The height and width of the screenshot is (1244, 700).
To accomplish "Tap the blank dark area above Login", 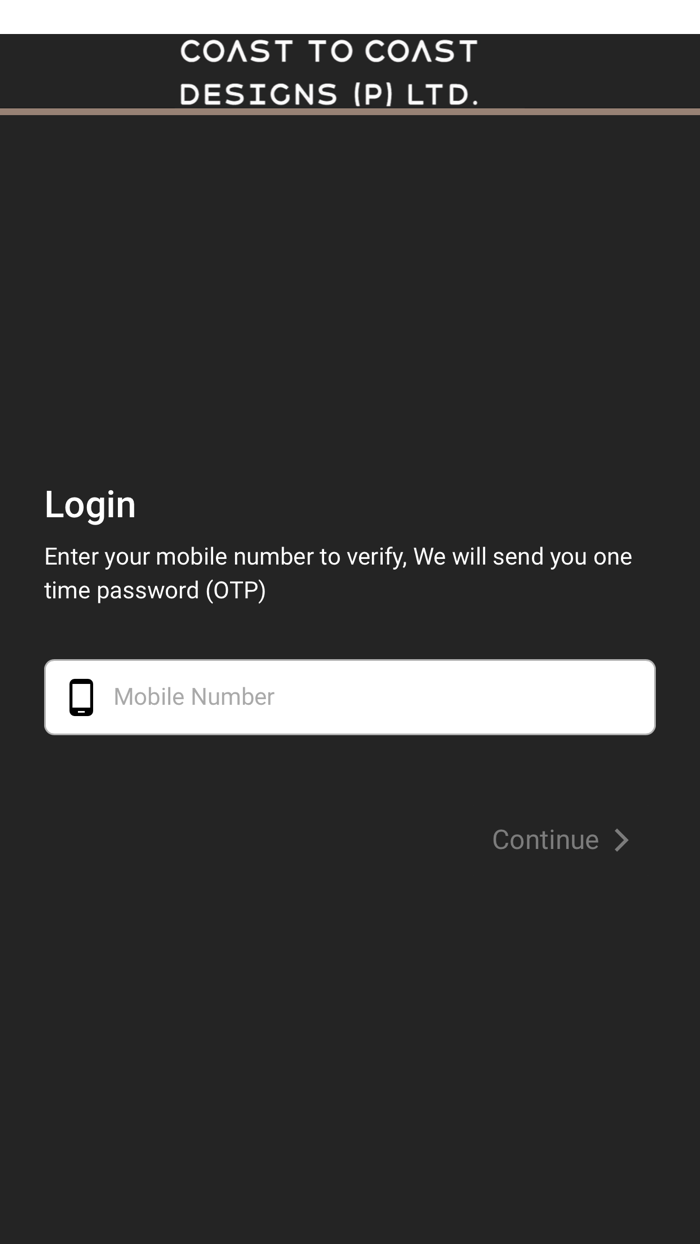I will (350, 300).
